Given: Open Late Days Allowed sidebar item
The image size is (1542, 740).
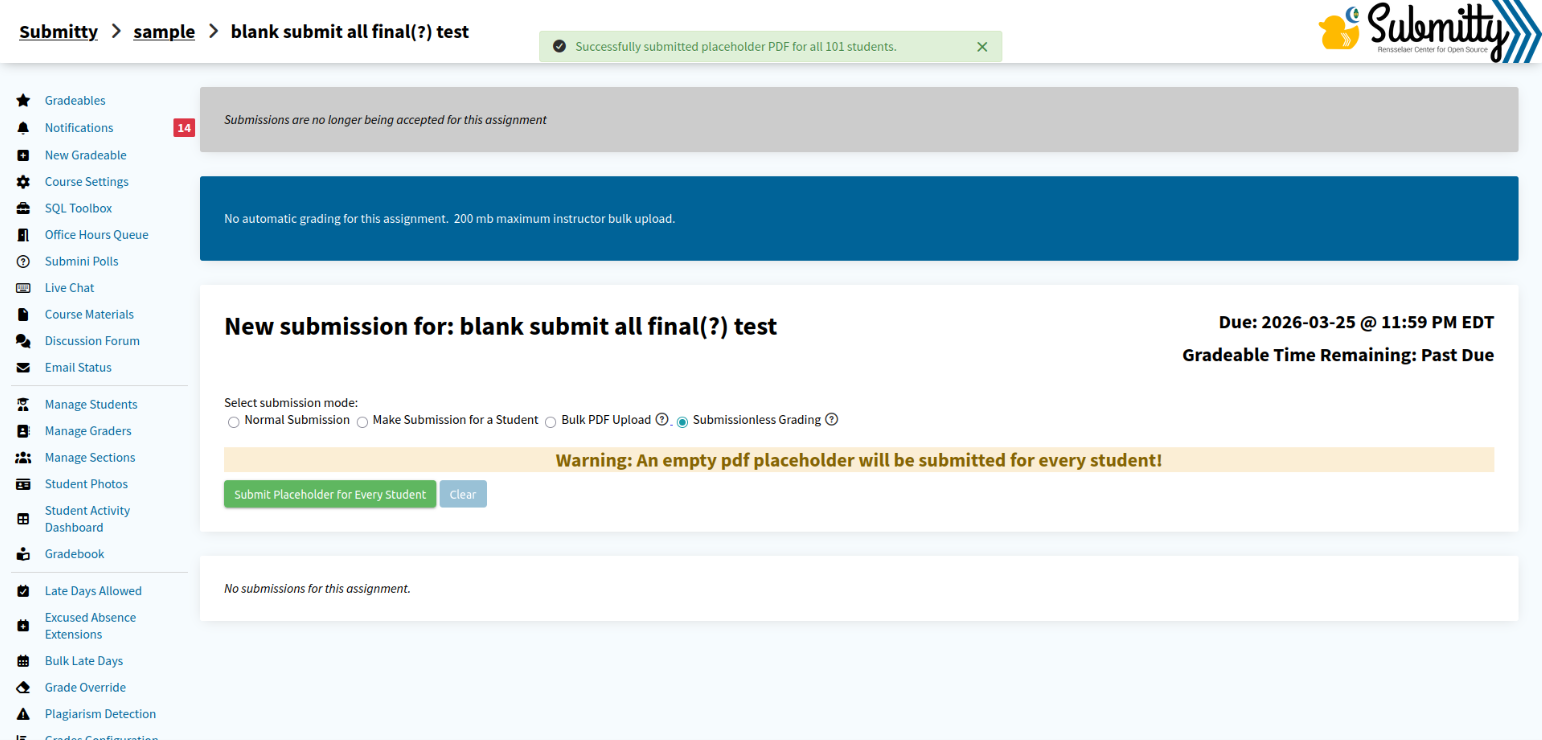Looking at the screenshot, I should click(x=93, y=591).
